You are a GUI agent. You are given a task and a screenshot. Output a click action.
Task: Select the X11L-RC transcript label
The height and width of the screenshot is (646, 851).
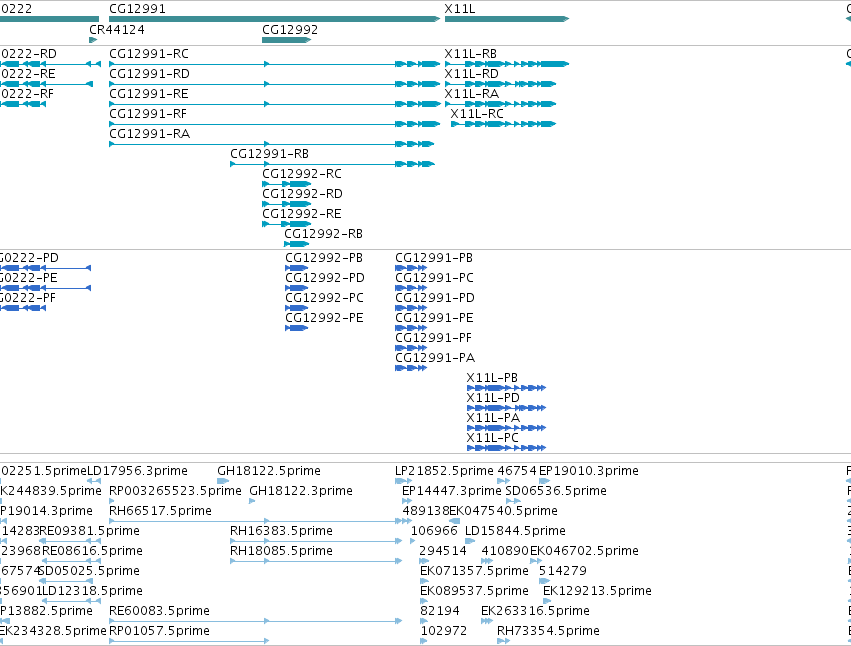tap(477, 114)
